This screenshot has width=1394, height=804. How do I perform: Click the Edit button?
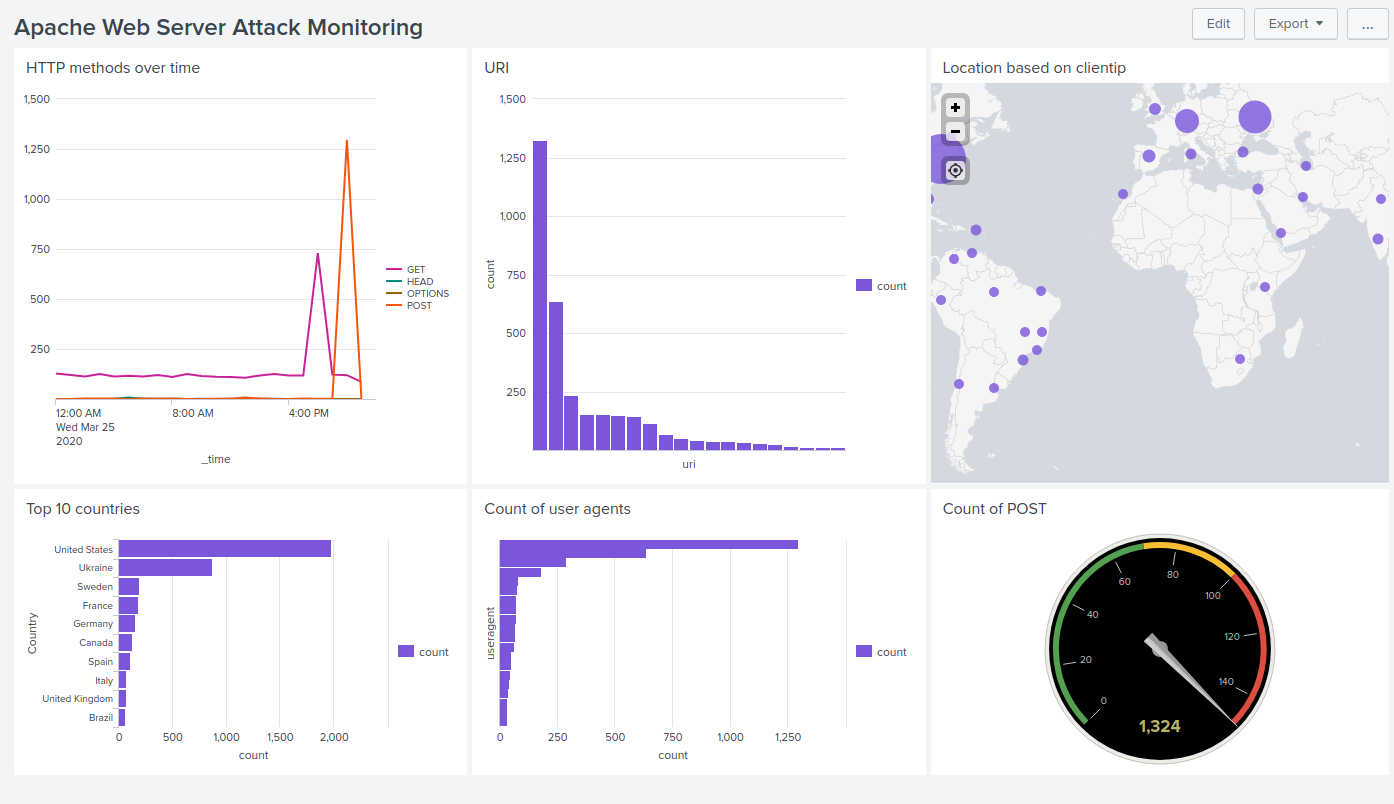point(1218,23)
